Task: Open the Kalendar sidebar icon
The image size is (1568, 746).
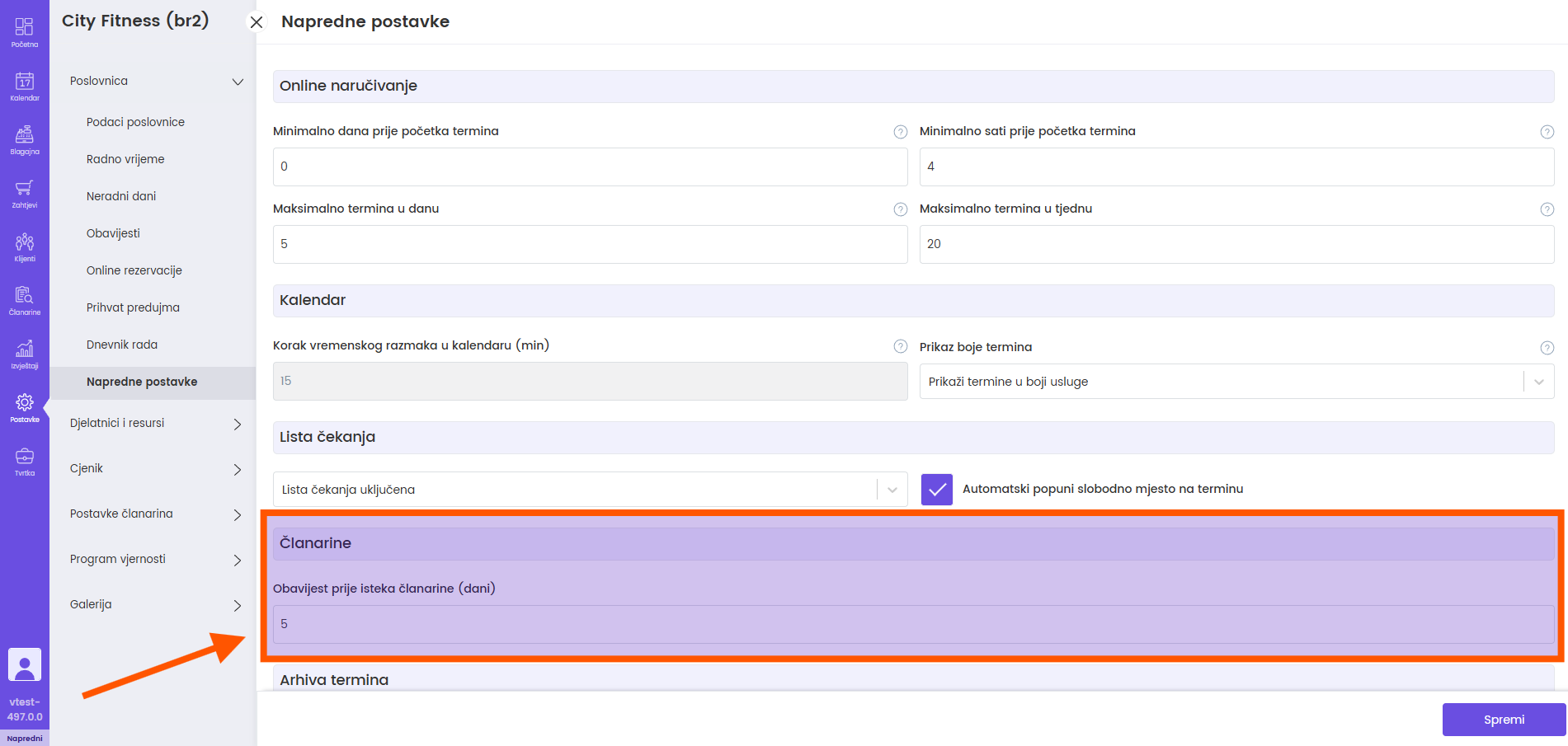Action: click(x=25, y=86)
